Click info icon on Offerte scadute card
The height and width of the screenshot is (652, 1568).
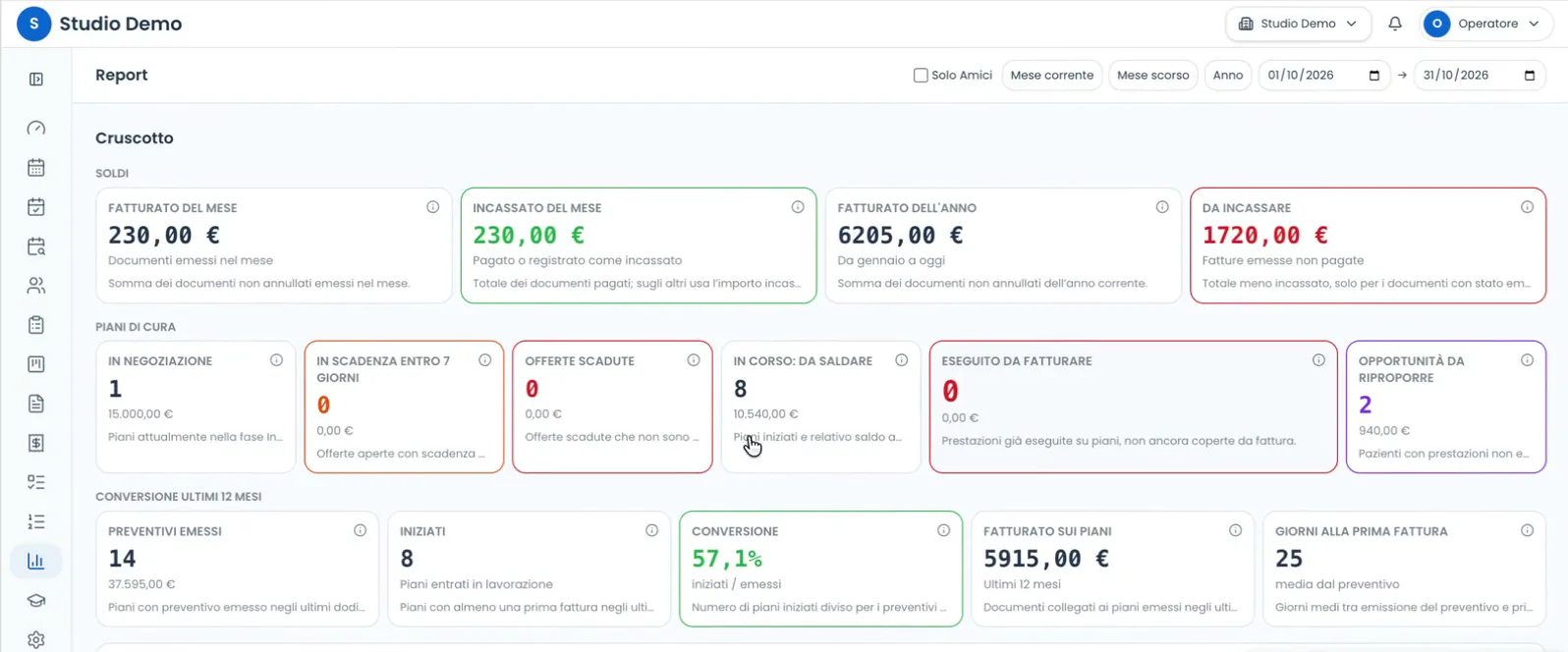(x=694, y=360)
